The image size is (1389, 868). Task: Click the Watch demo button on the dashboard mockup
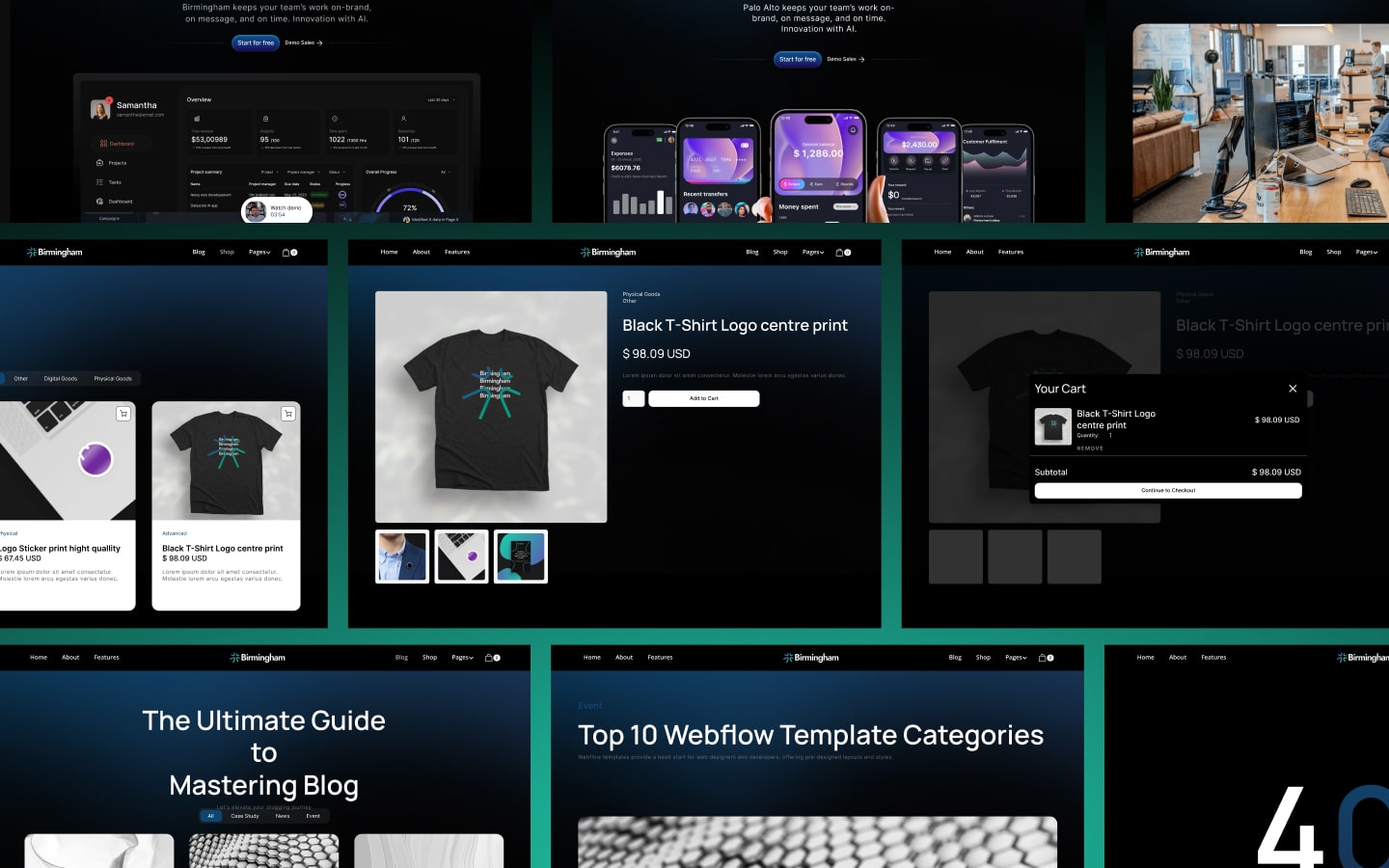(x=277, y=210)
